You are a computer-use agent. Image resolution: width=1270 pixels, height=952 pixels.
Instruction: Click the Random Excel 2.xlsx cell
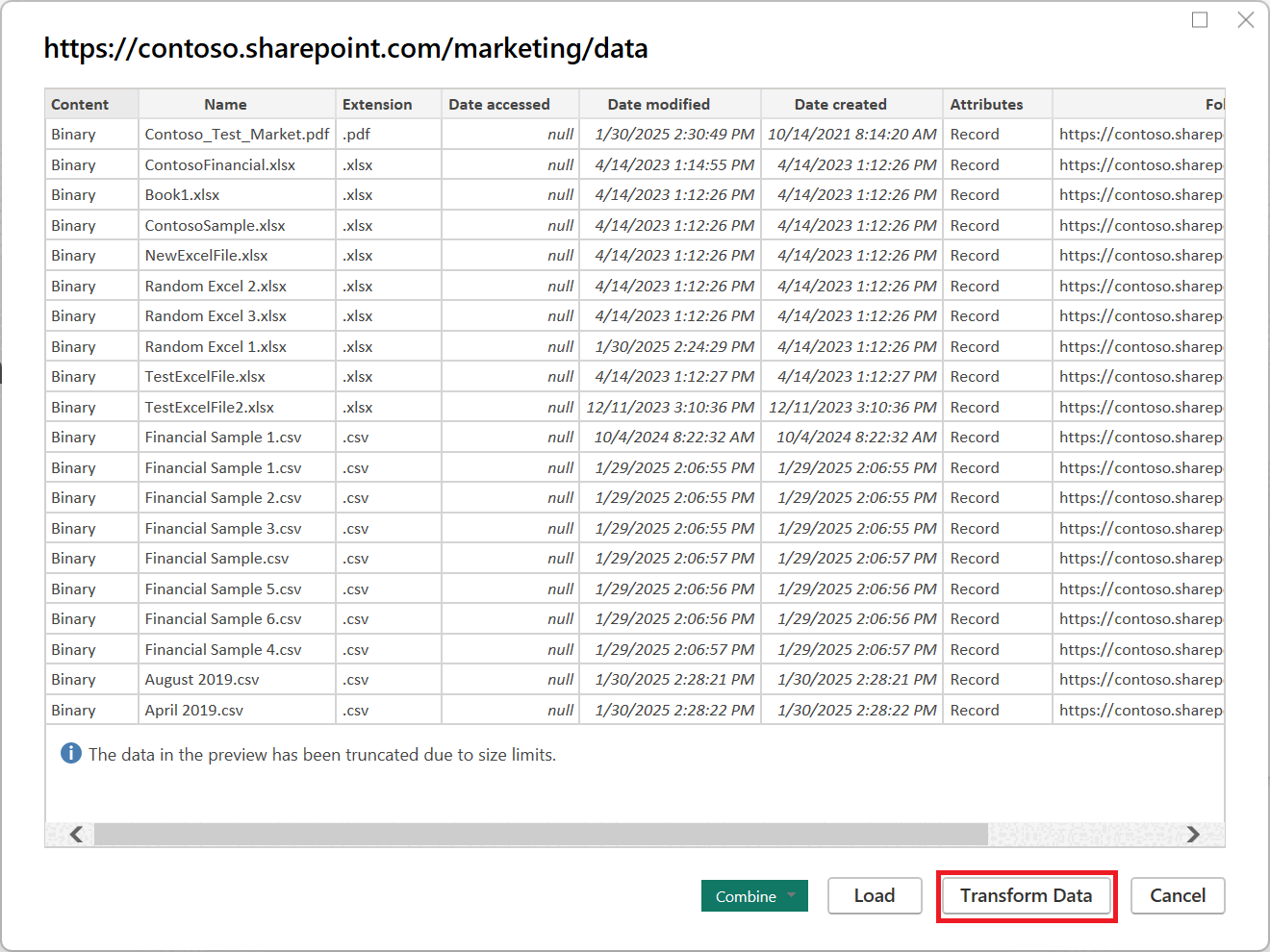(238, 286)
